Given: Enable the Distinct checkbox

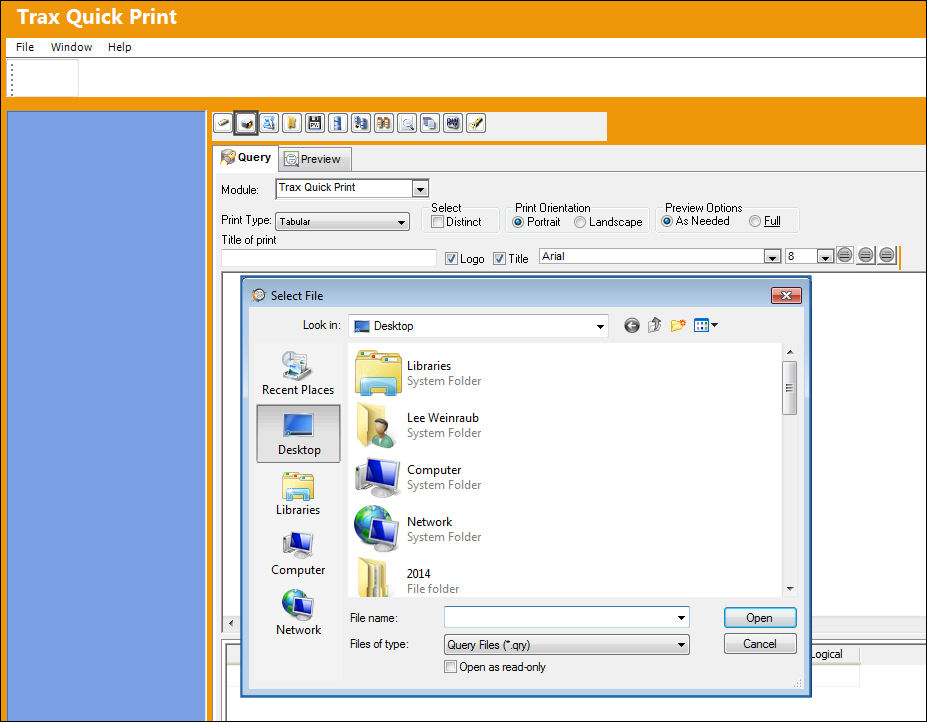Looking at the screenshot, I should (x=437, y=222).
